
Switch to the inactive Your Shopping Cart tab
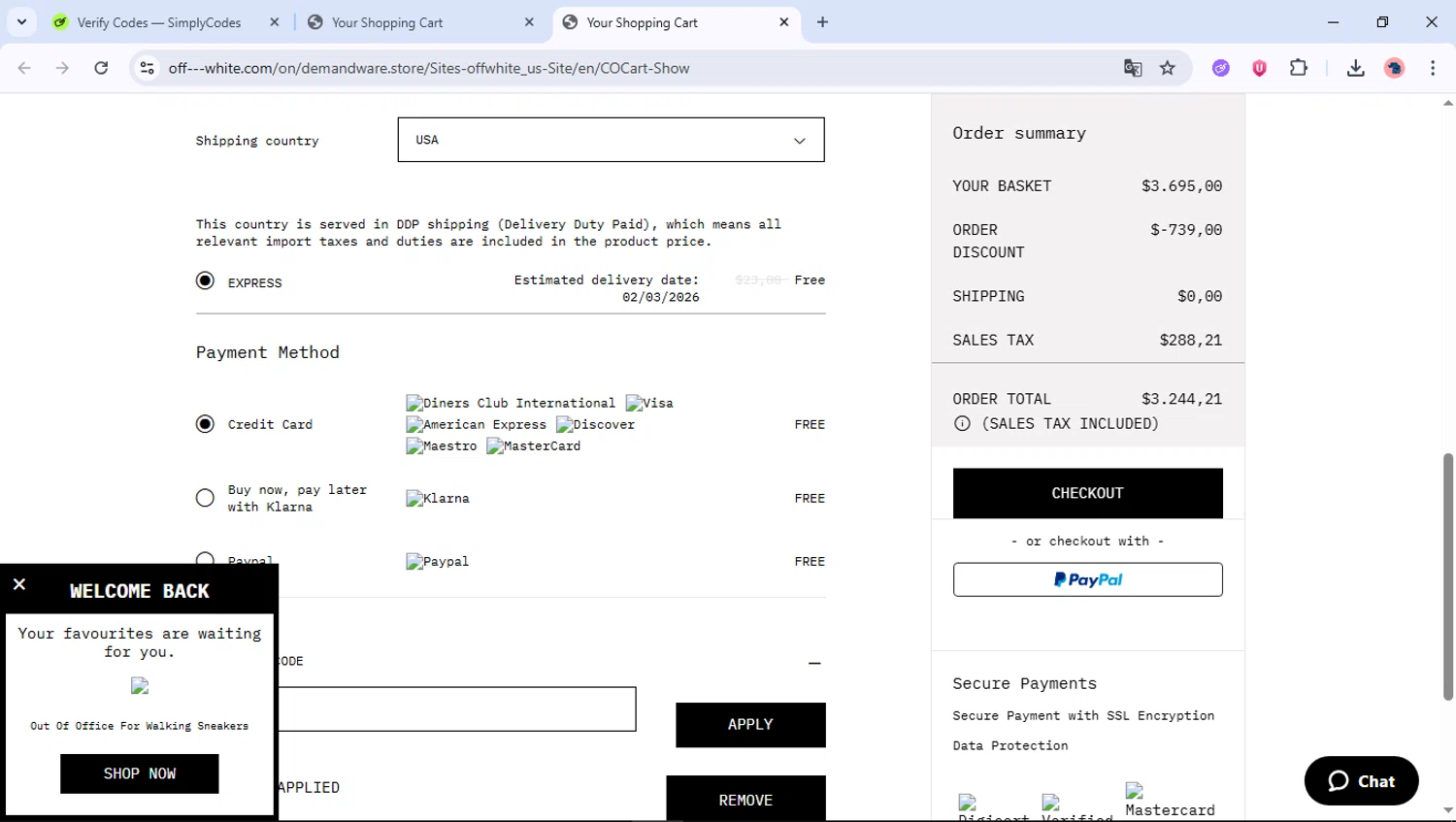[387, 22]
